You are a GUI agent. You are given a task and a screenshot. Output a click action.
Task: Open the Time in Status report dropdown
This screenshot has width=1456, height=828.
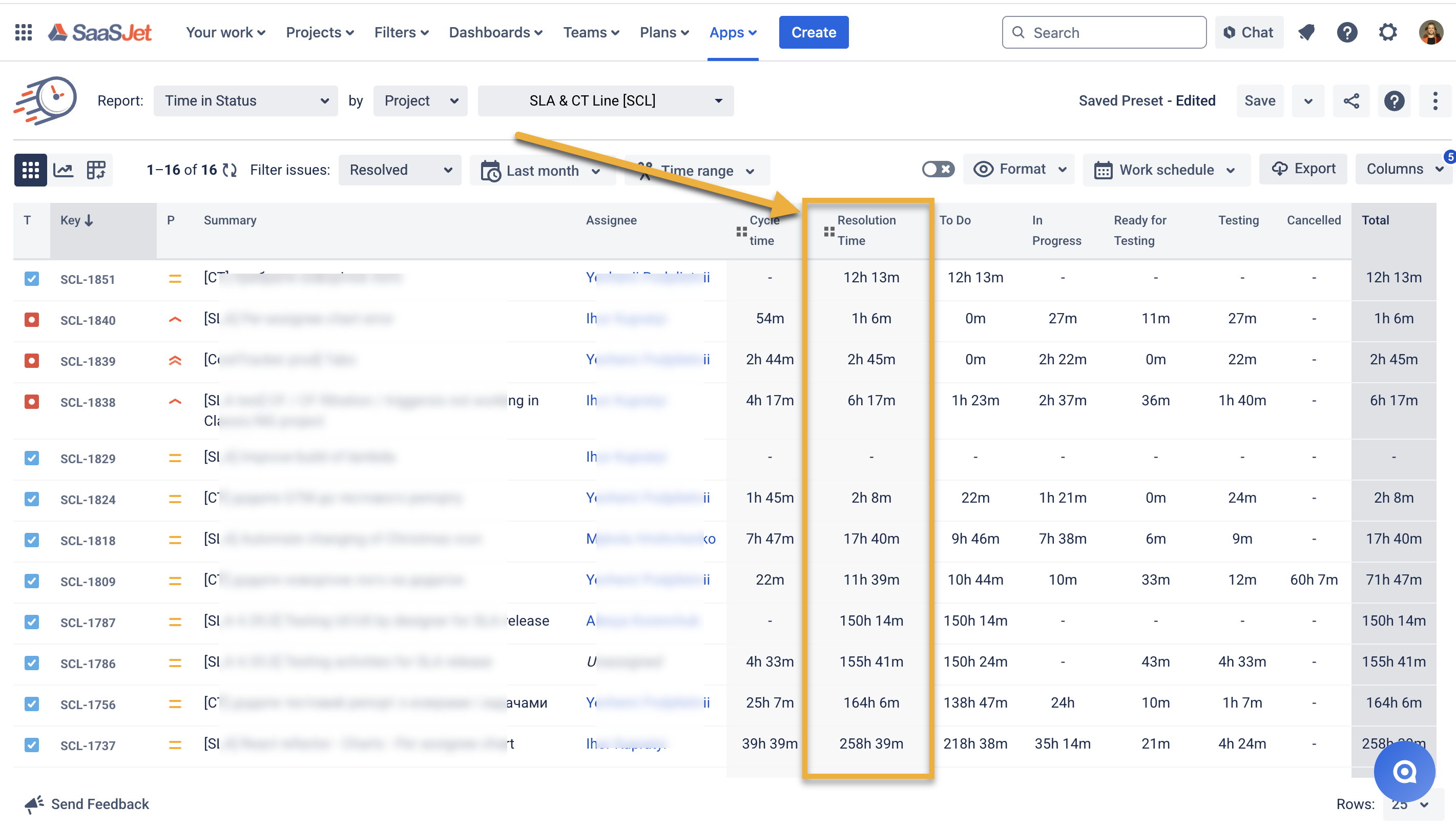(245, 101)
